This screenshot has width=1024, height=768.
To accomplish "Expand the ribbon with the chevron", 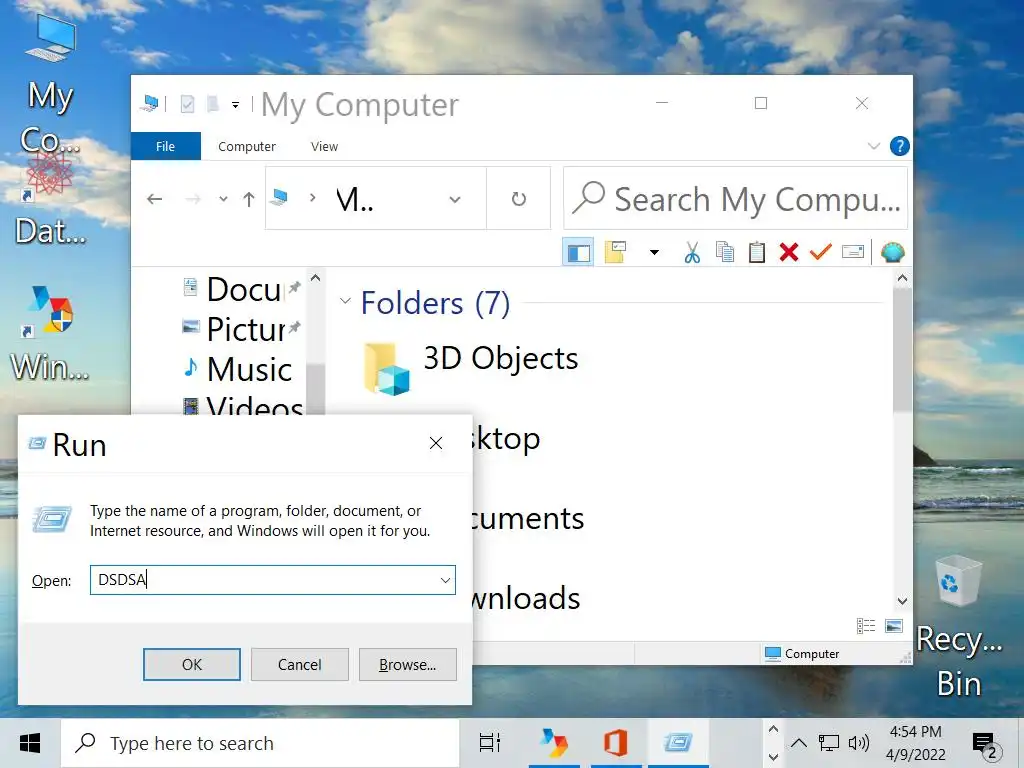I will tap(874, 146).
